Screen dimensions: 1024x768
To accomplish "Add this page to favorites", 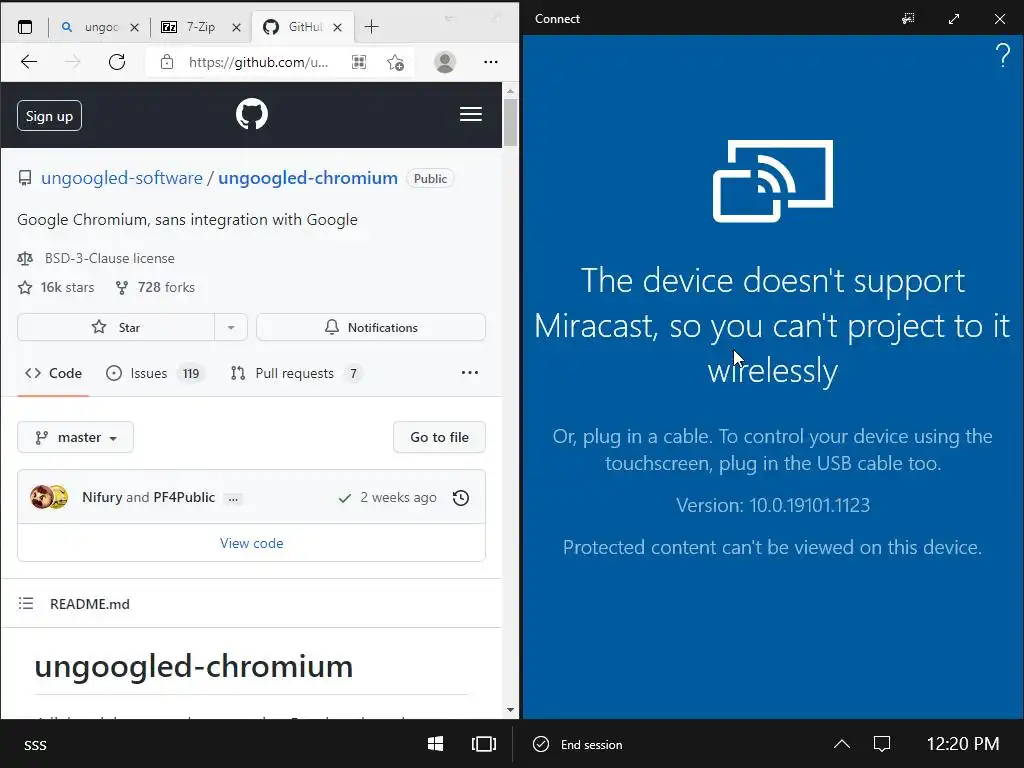I will click(x=395, y=62).
